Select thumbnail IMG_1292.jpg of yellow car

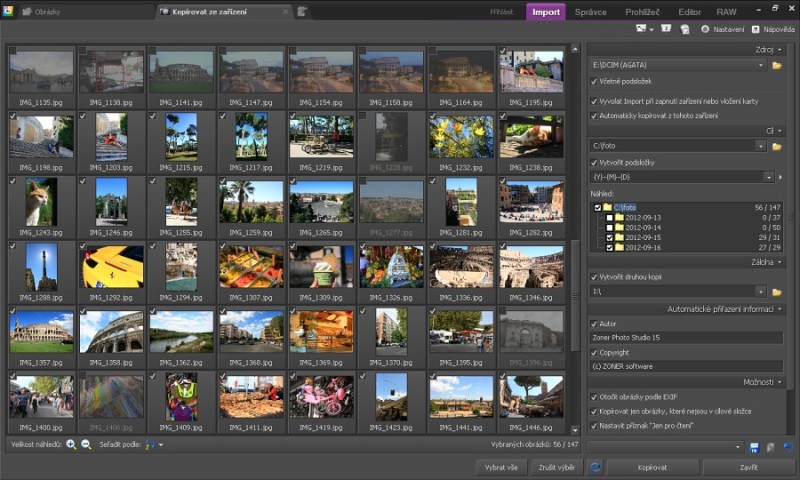[x=111, y=267]
